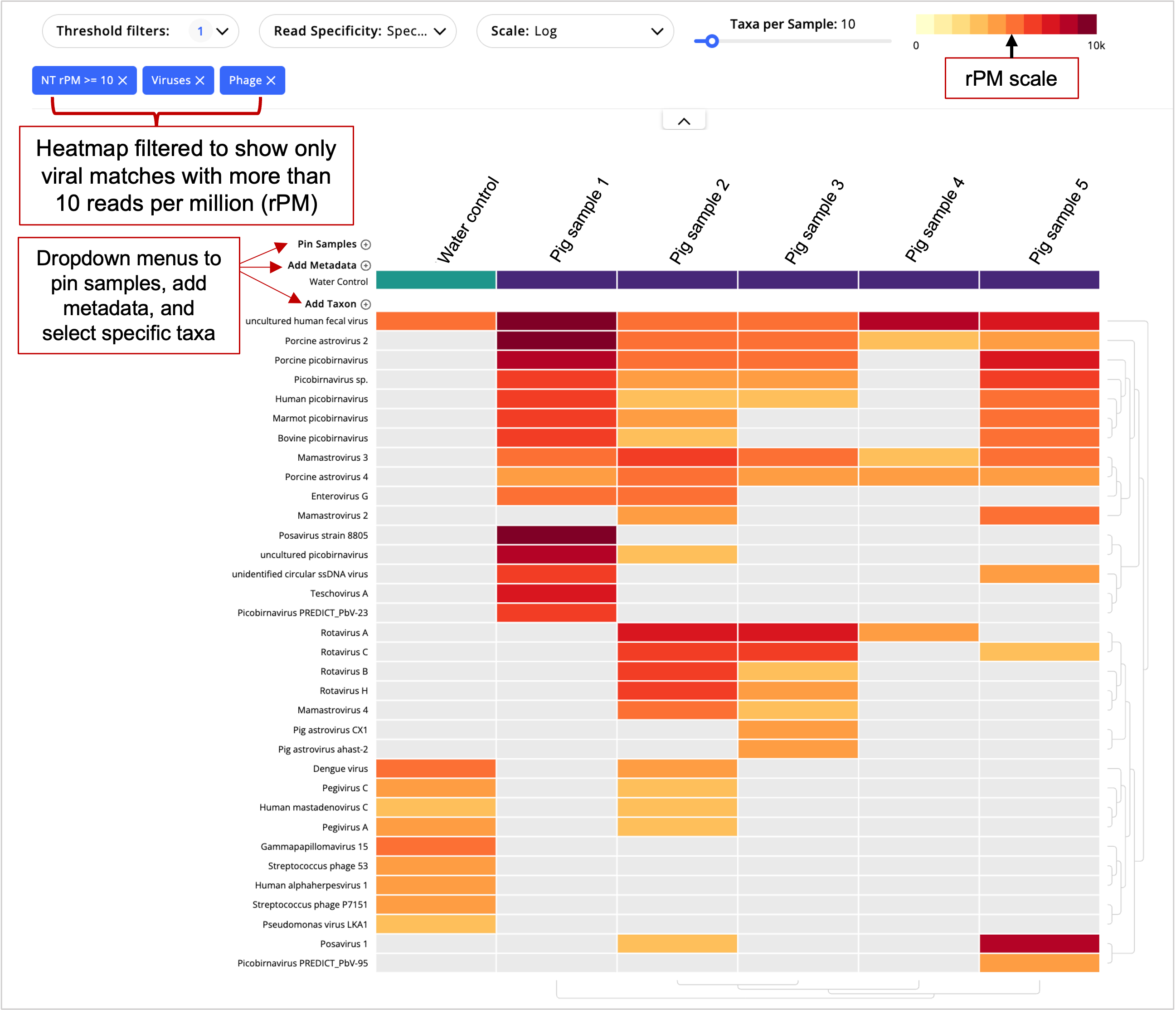Adjust the Taxa per Sample slider handle
Screen dimensions: 1176x1010
point(713,40)
